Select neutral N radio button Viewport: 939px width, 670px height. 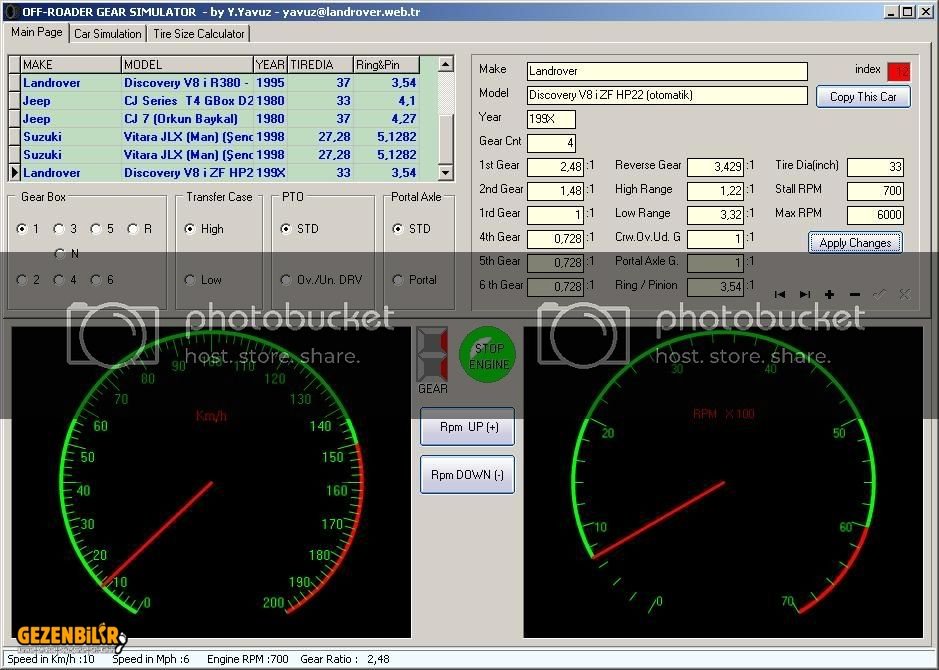(x=59, y=254)
